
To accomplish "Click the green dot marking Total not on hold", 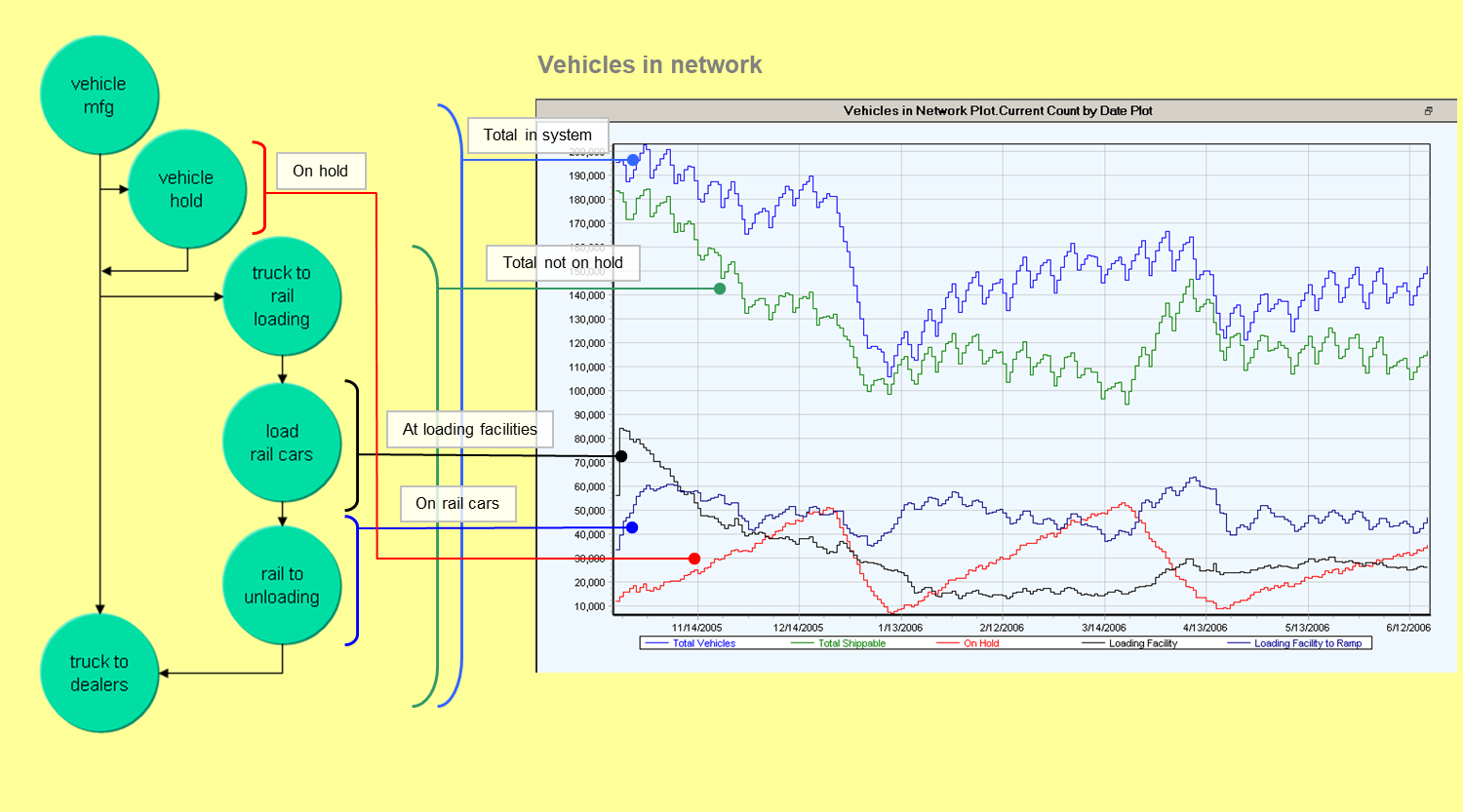I will tap(720, 288).
